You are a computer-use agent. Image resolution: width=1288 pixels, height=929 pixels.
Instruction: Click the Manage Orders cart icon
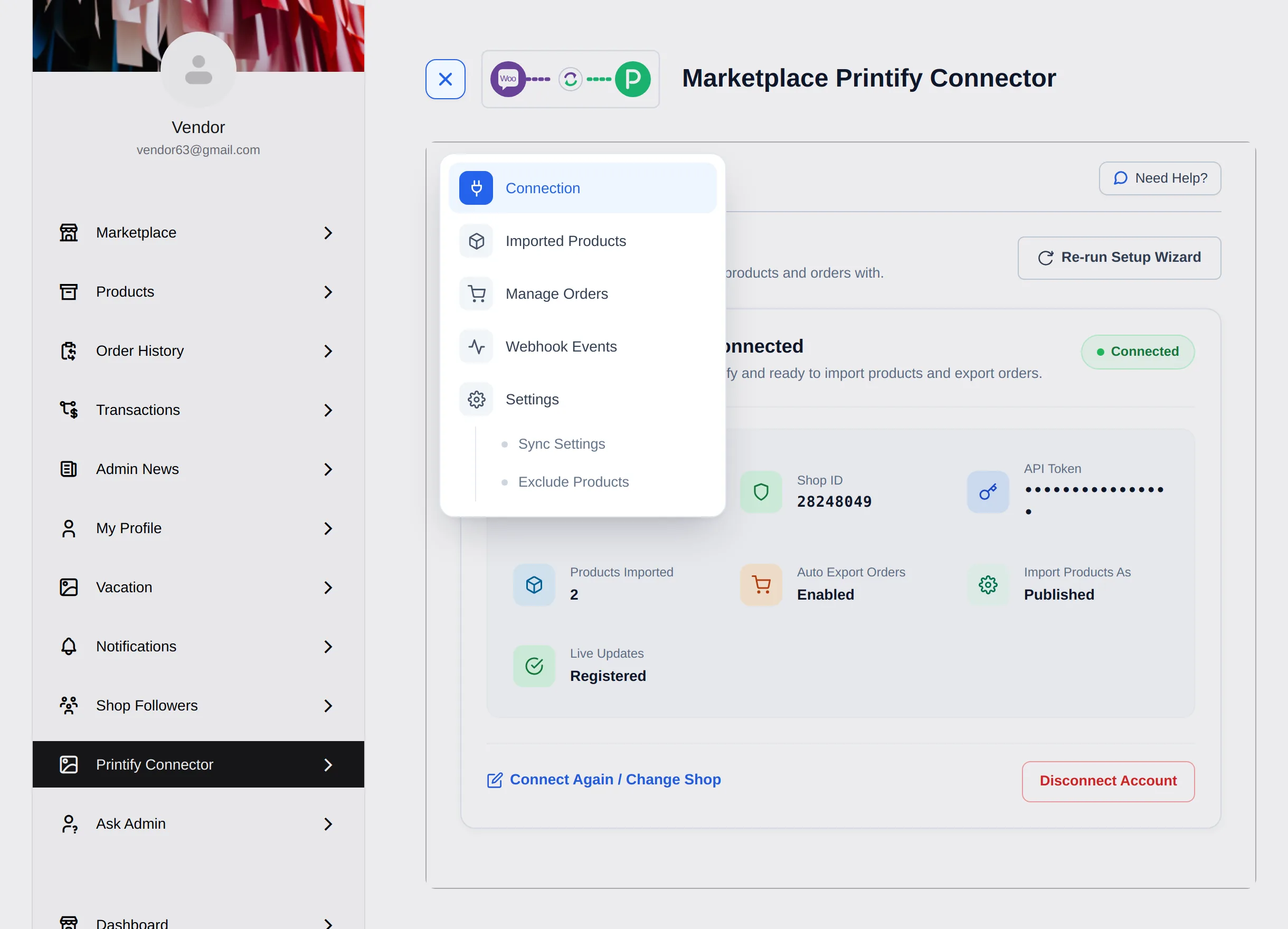pyautogui.click(x=476, y=293)
